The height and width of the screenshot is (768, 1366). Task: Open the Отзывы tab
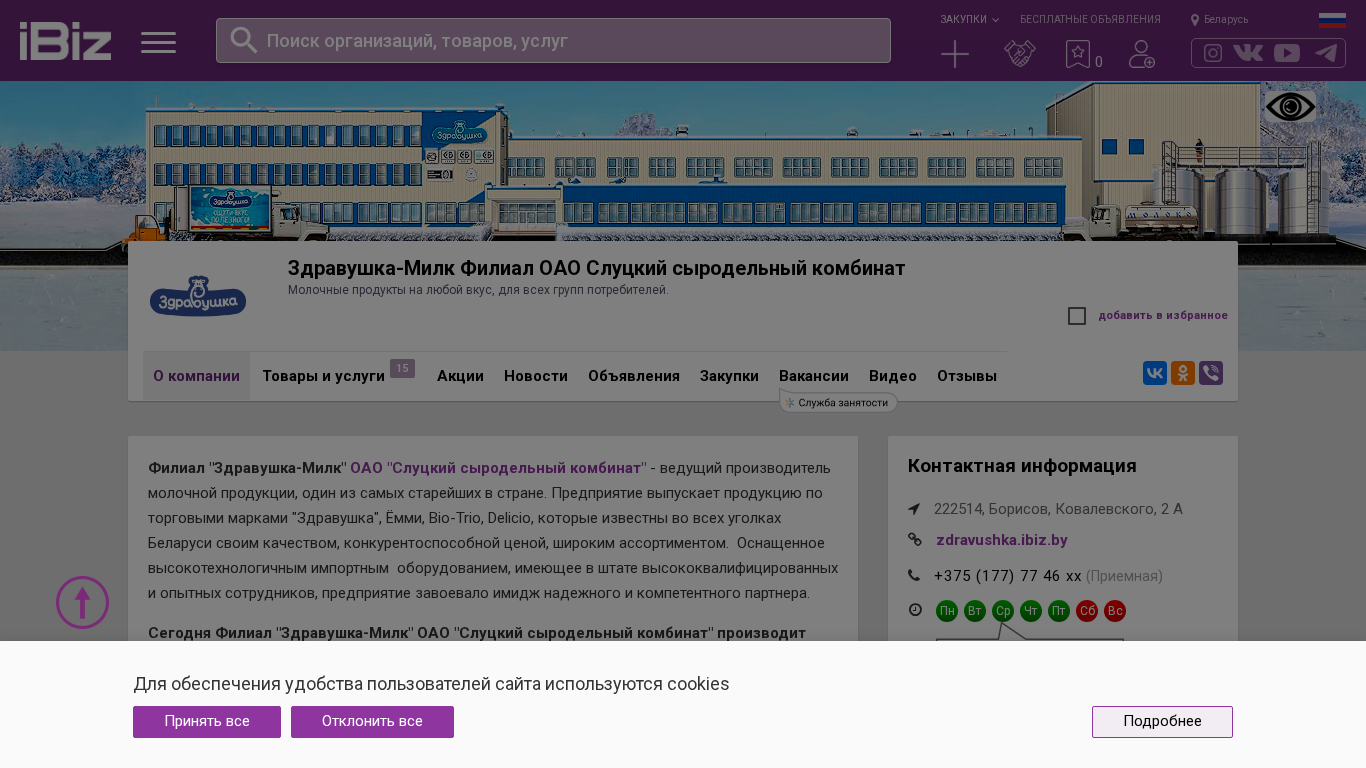point(967,376)
